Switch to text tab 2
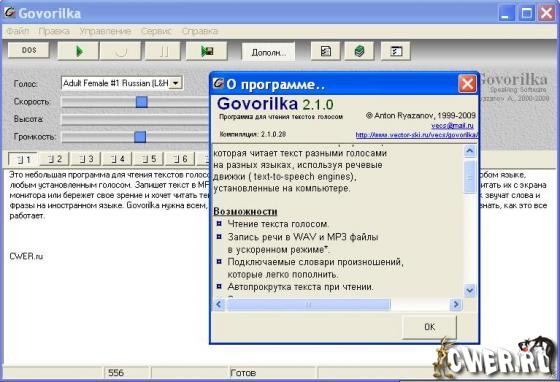560x382 pixels. tap(54, 159)
